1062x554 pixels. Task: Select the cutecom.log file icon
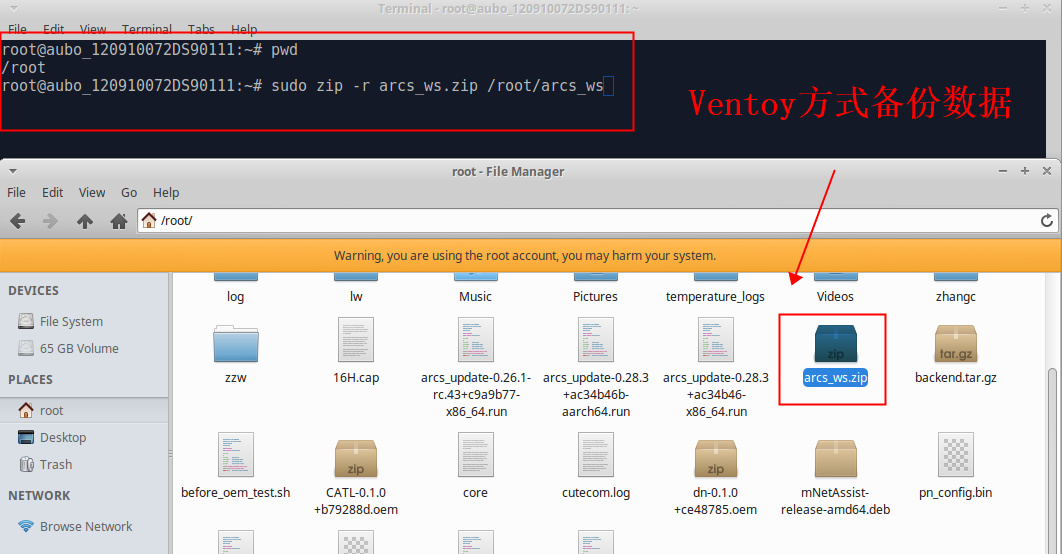pos(595,454)
